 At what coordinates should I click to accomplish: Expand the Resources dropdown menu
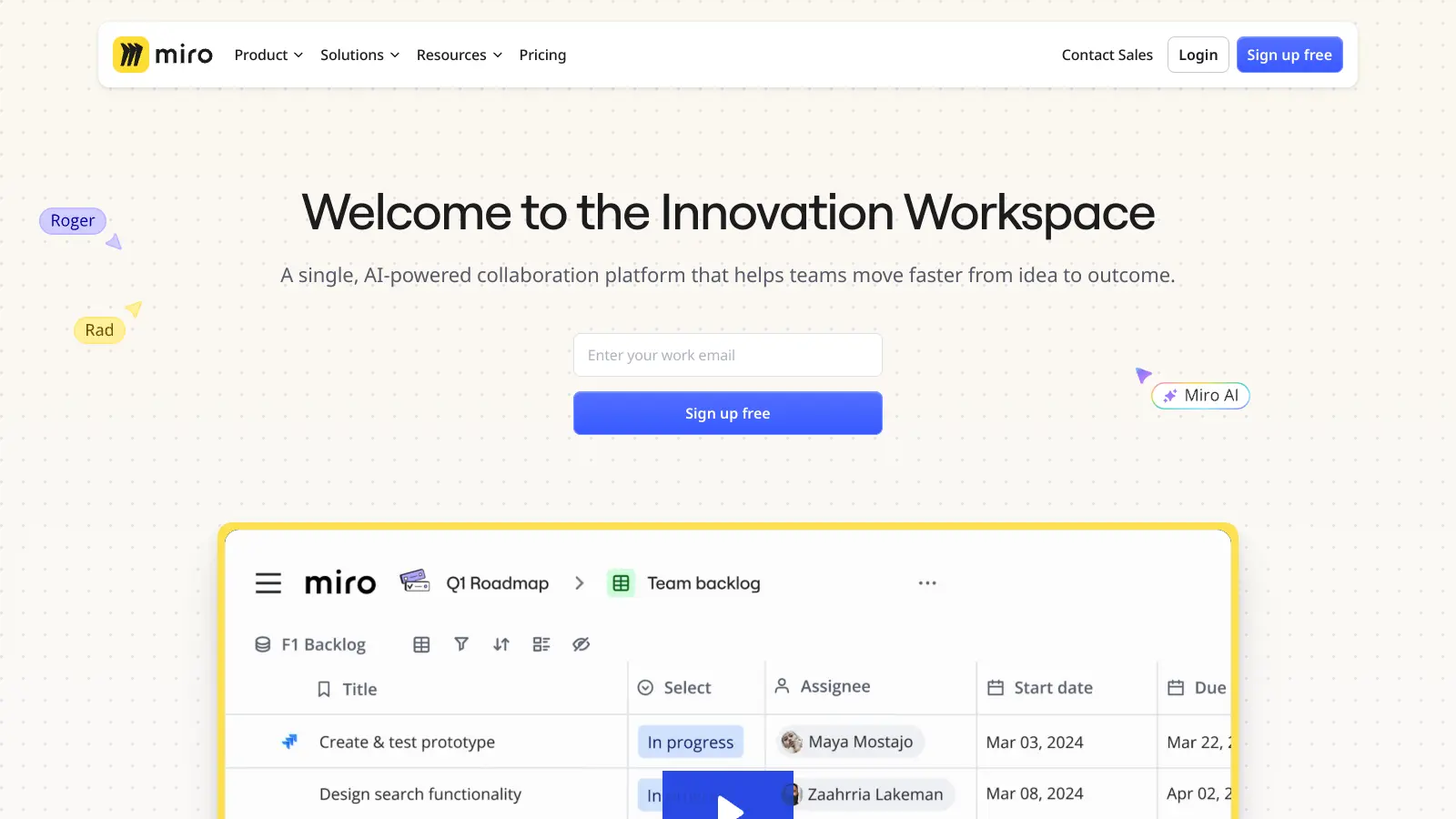point(459,55)
